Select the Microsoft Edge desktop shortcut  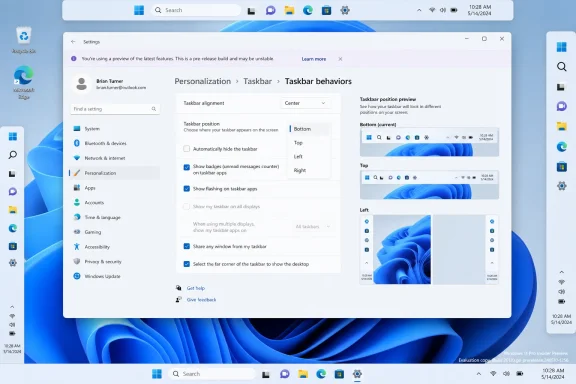[24, 82]
